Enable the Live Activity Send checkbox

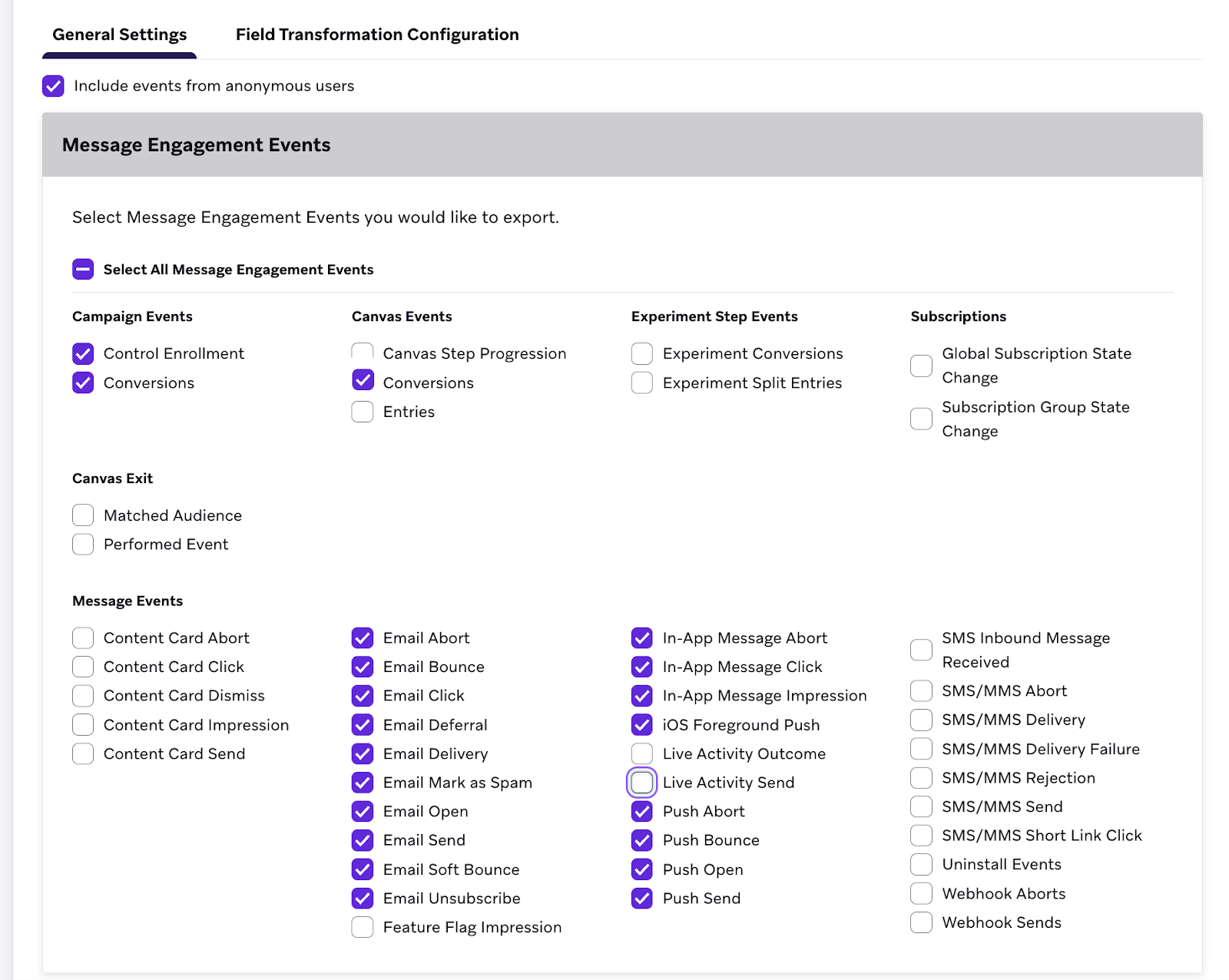click(x=642, y=783)
